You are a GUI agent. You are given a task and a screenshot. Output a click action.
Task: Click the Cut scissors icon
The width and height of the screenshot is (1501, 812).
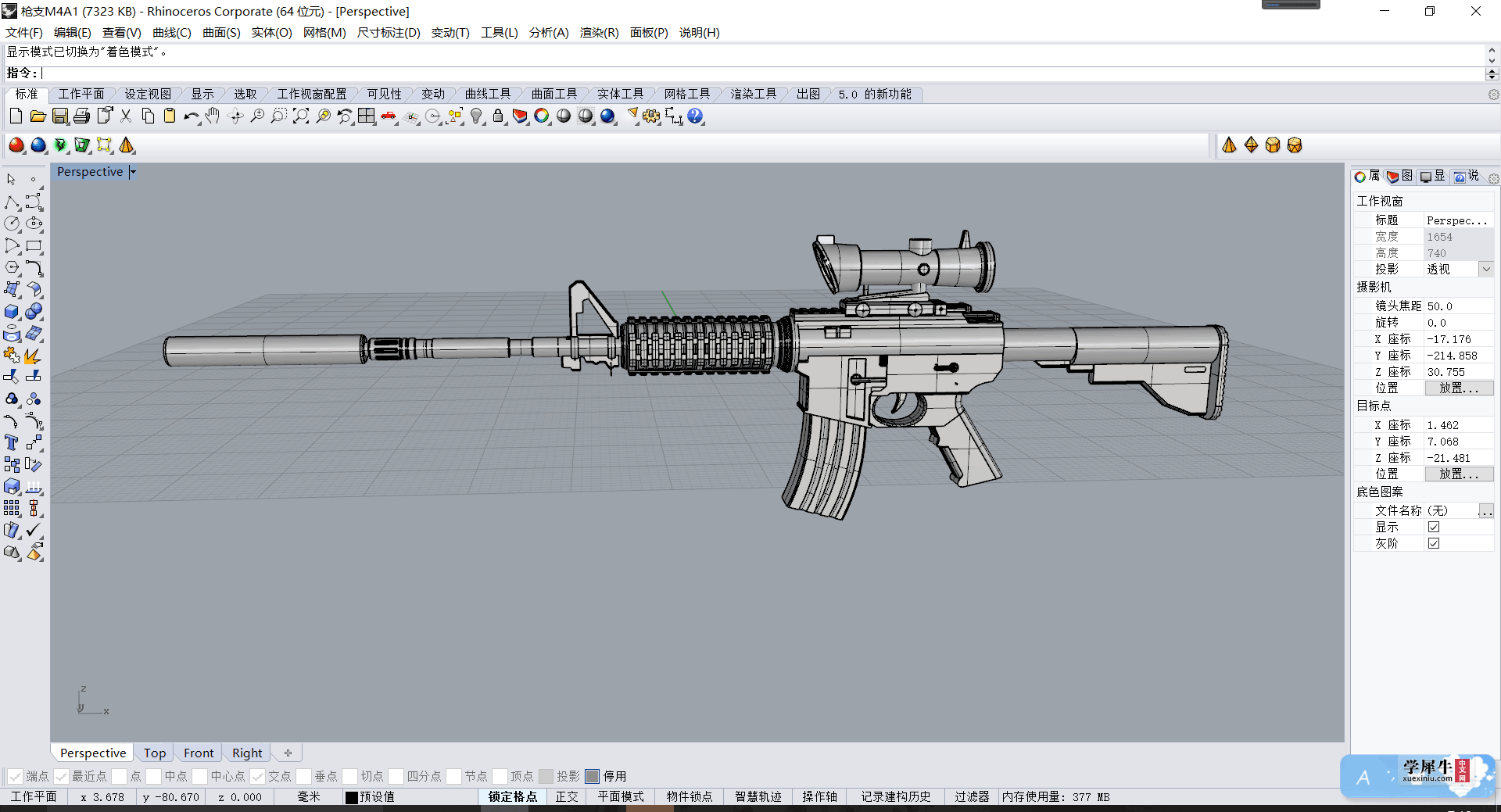click(125, 116)
